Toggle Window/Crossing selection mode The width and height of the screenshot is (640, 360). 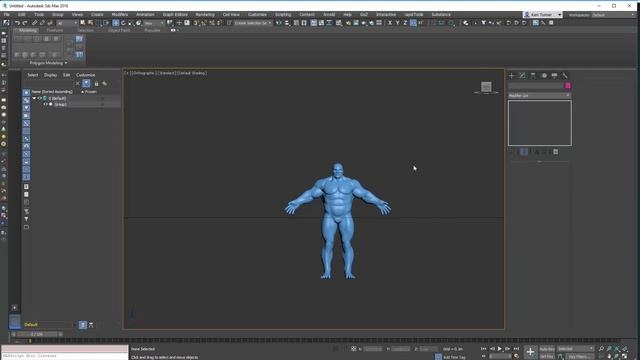click(107, 23)
